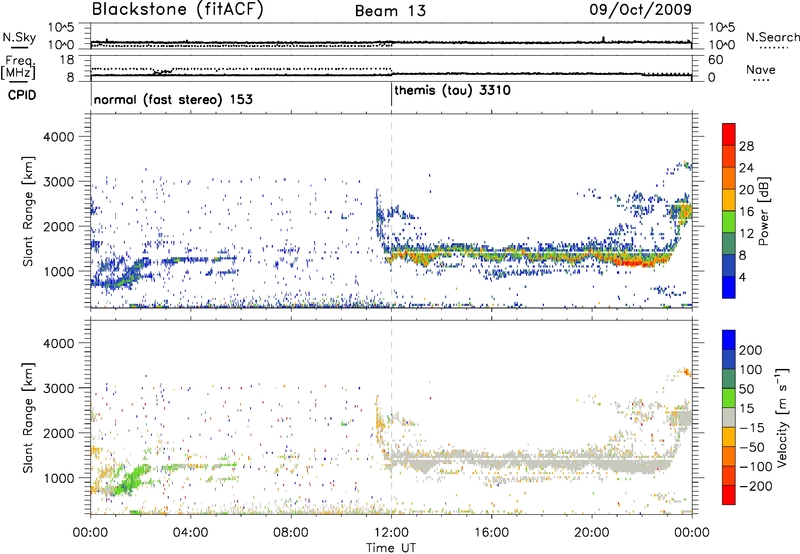This screenshot has height=554, width=800.
Task: Click the 'Nave' legend label
Action: coord(761,69)
